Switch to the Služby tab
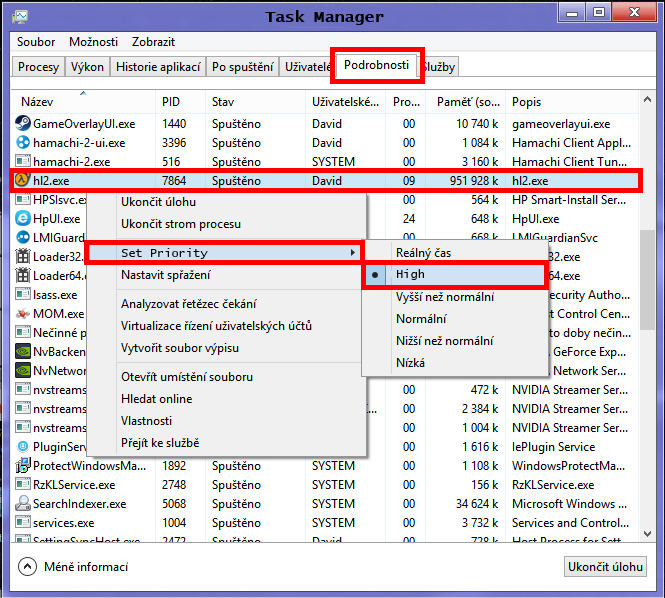665x598 pixels. pos(439,67)
